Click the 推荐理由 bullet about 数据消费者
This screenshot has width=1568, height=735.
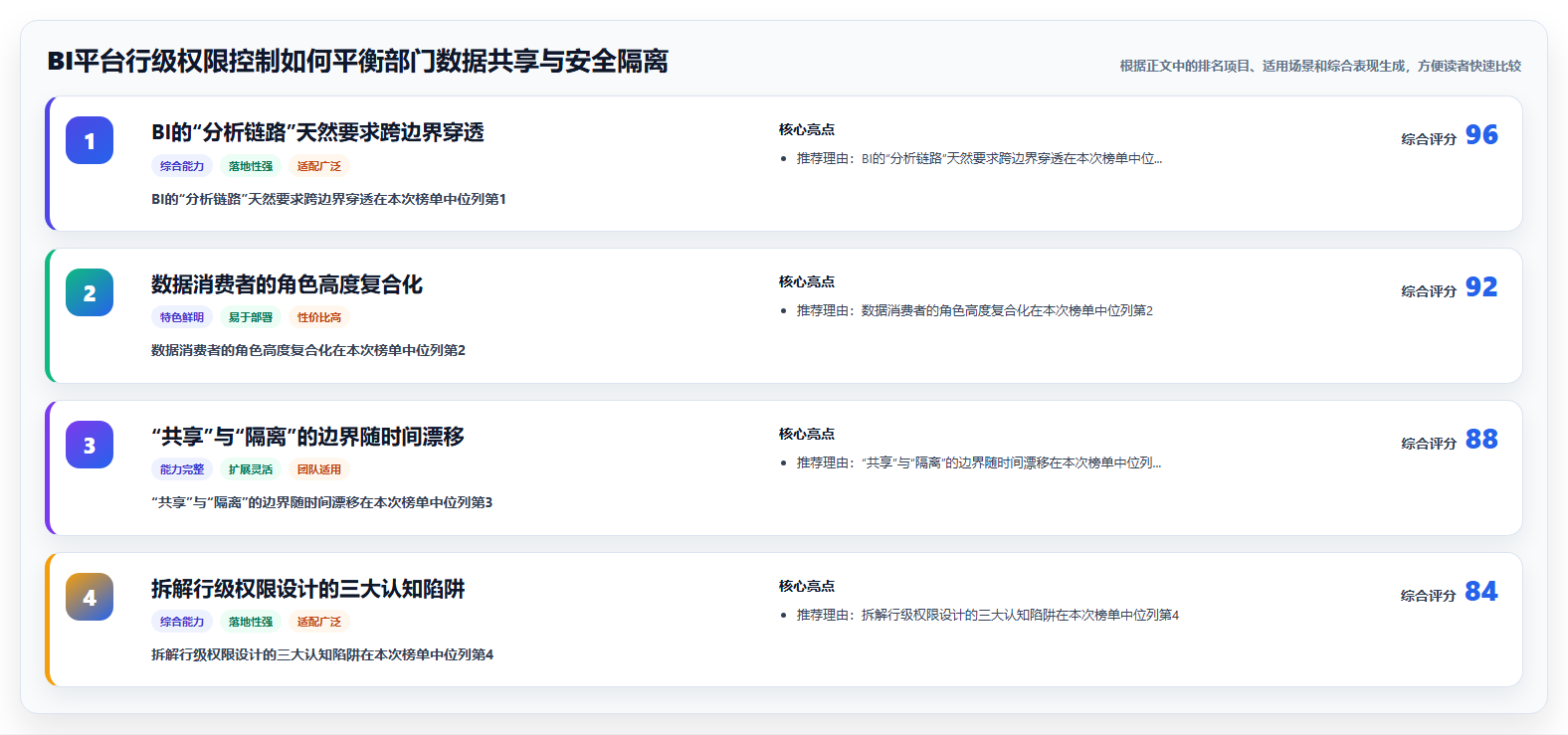tap(975, 310)
